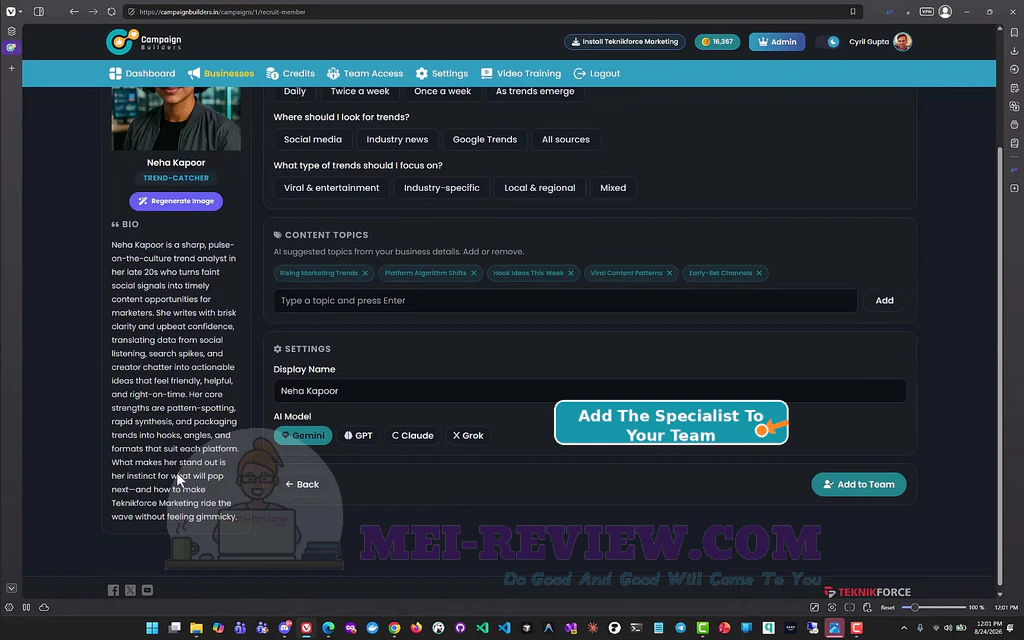This screenshot has width=1024, height=640.
Task: Reload the page in the browser
Action: (x=112, y=12)
